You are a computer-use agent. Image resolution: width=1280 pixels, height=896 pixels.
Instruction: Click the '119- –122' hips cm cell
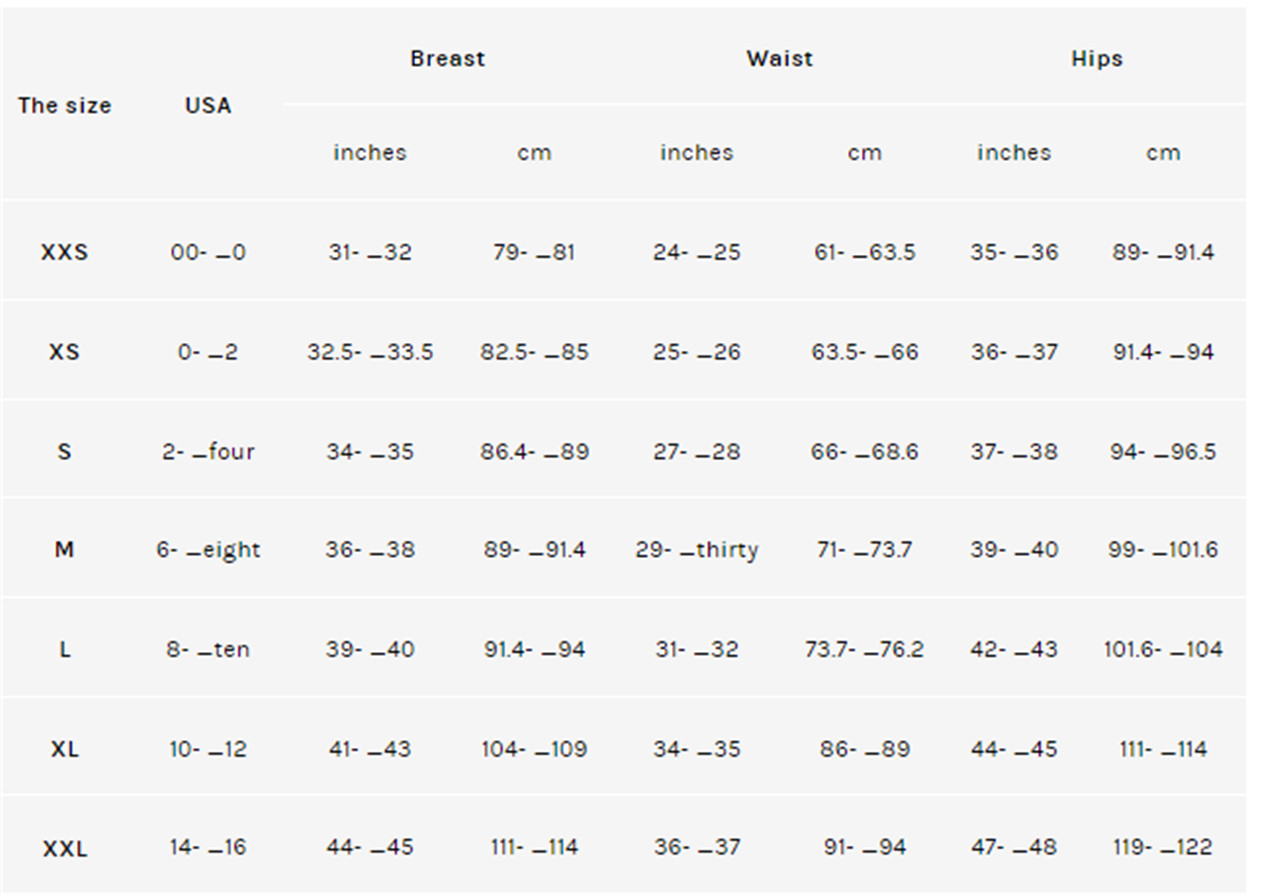[x=1163, y=847]
